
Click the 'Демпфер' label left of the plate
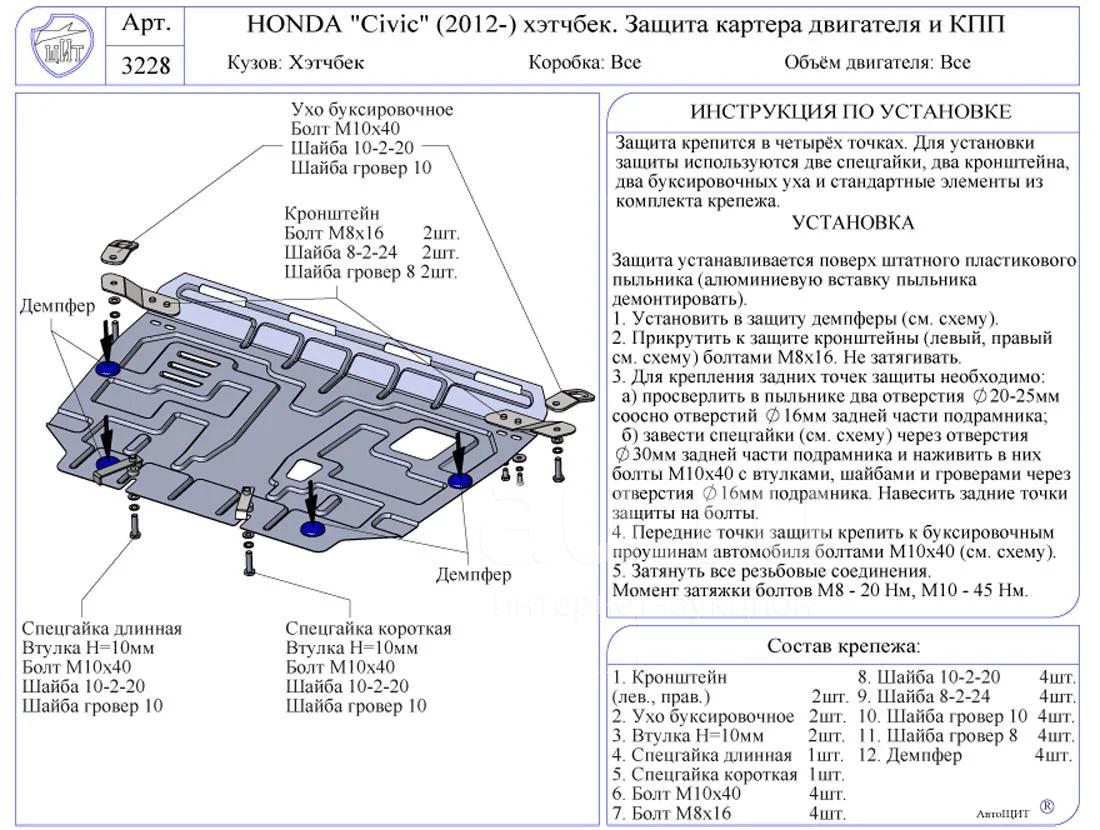click(x=58, y=307)
